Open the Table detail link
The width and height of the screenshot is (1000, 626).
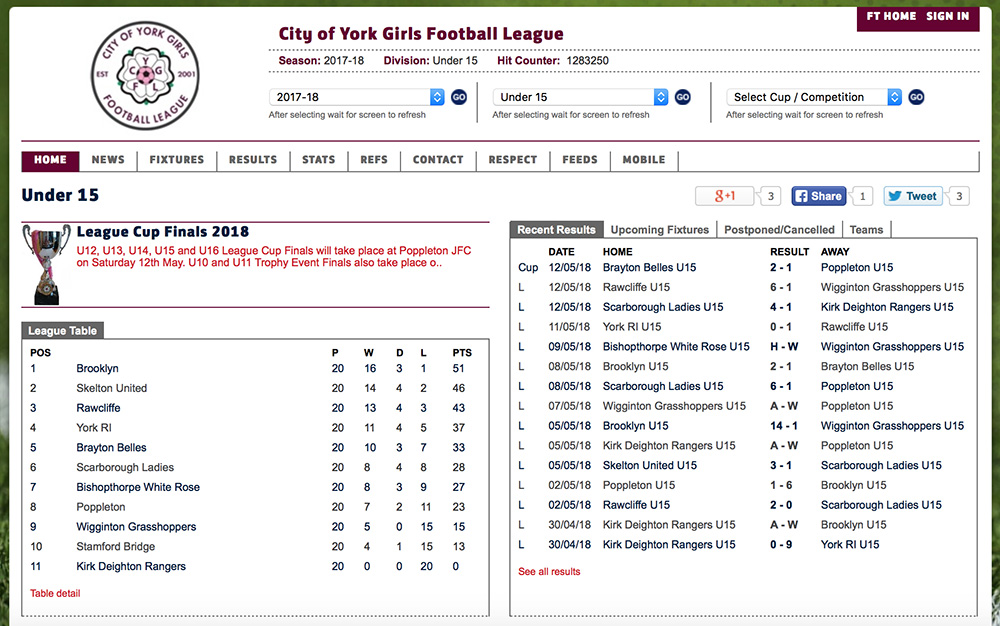(55, 593)
